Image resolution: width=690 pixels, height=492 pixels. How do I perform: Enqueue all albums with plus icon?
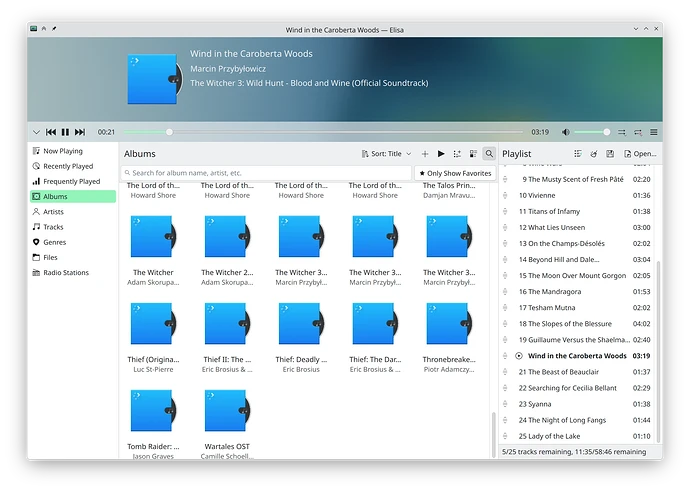pyautogui.click(x=425, y=154)
